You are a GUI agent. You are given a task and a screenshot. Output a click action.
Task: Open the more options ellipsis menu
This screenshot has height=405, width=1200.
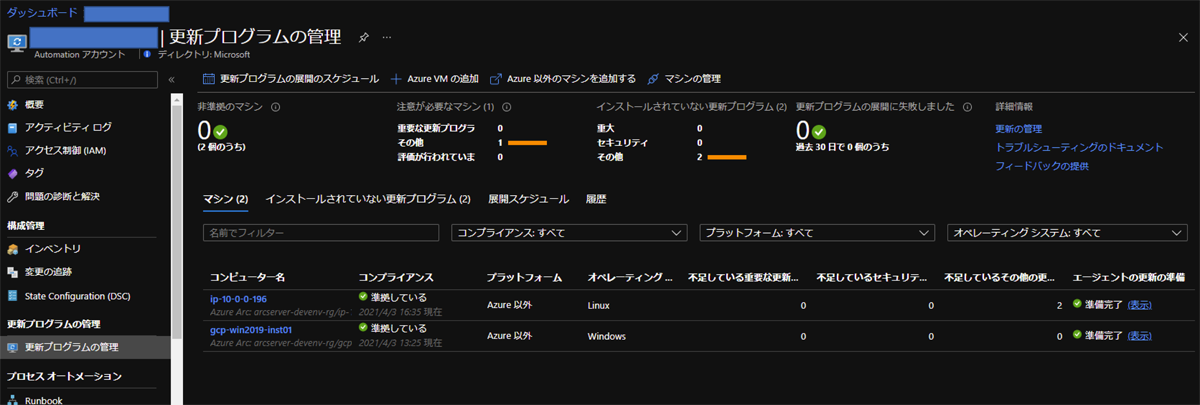click(386, 37)
